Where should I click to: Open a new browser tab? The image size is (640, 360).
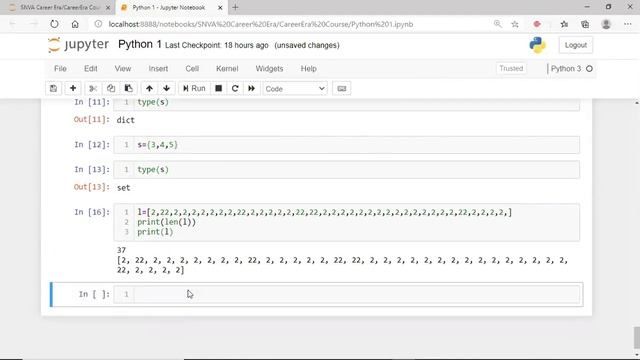point(235,7)
